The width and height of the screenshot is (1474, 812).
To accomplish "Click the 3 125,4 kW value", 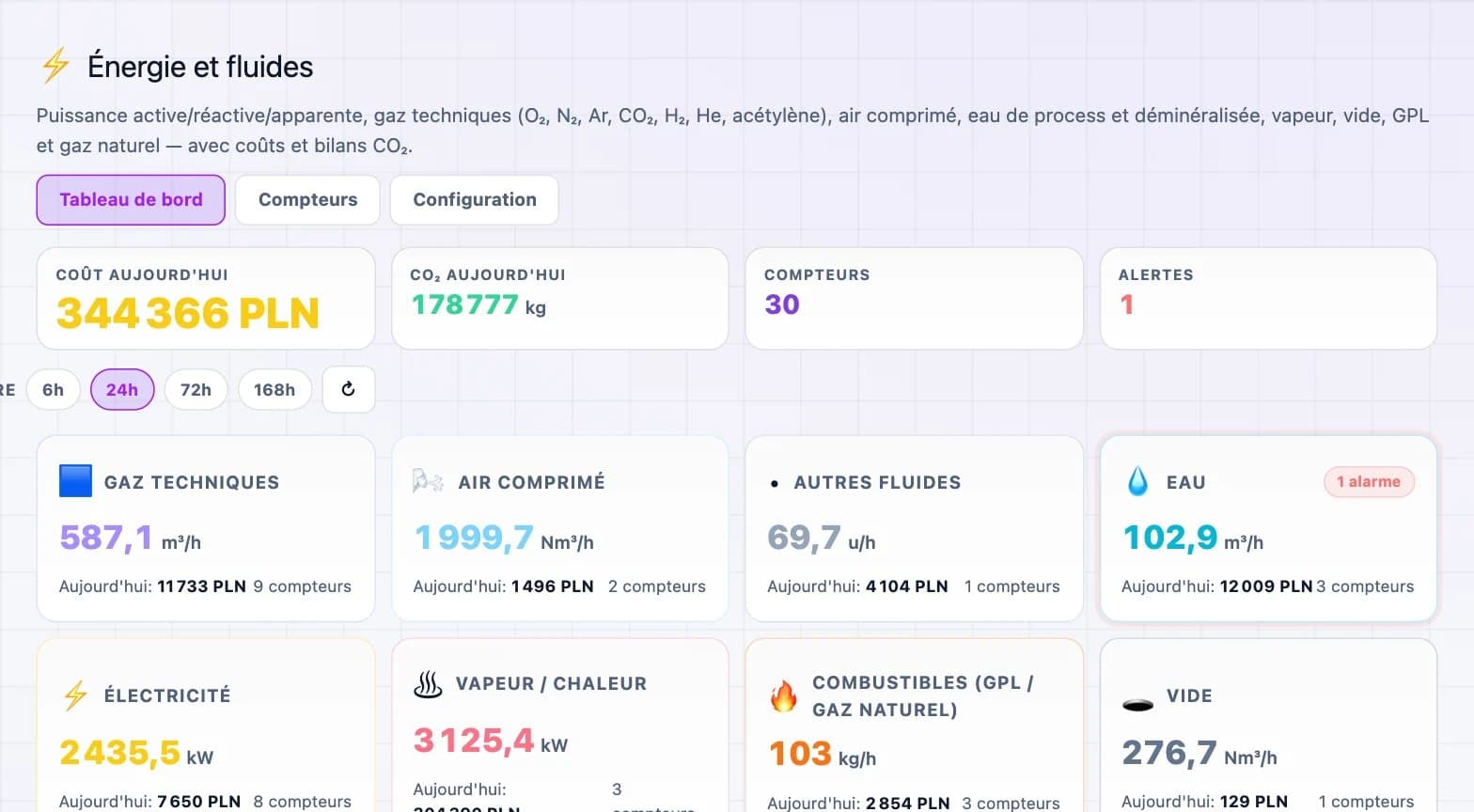I will pyautogui.click(x=491, y=741).
